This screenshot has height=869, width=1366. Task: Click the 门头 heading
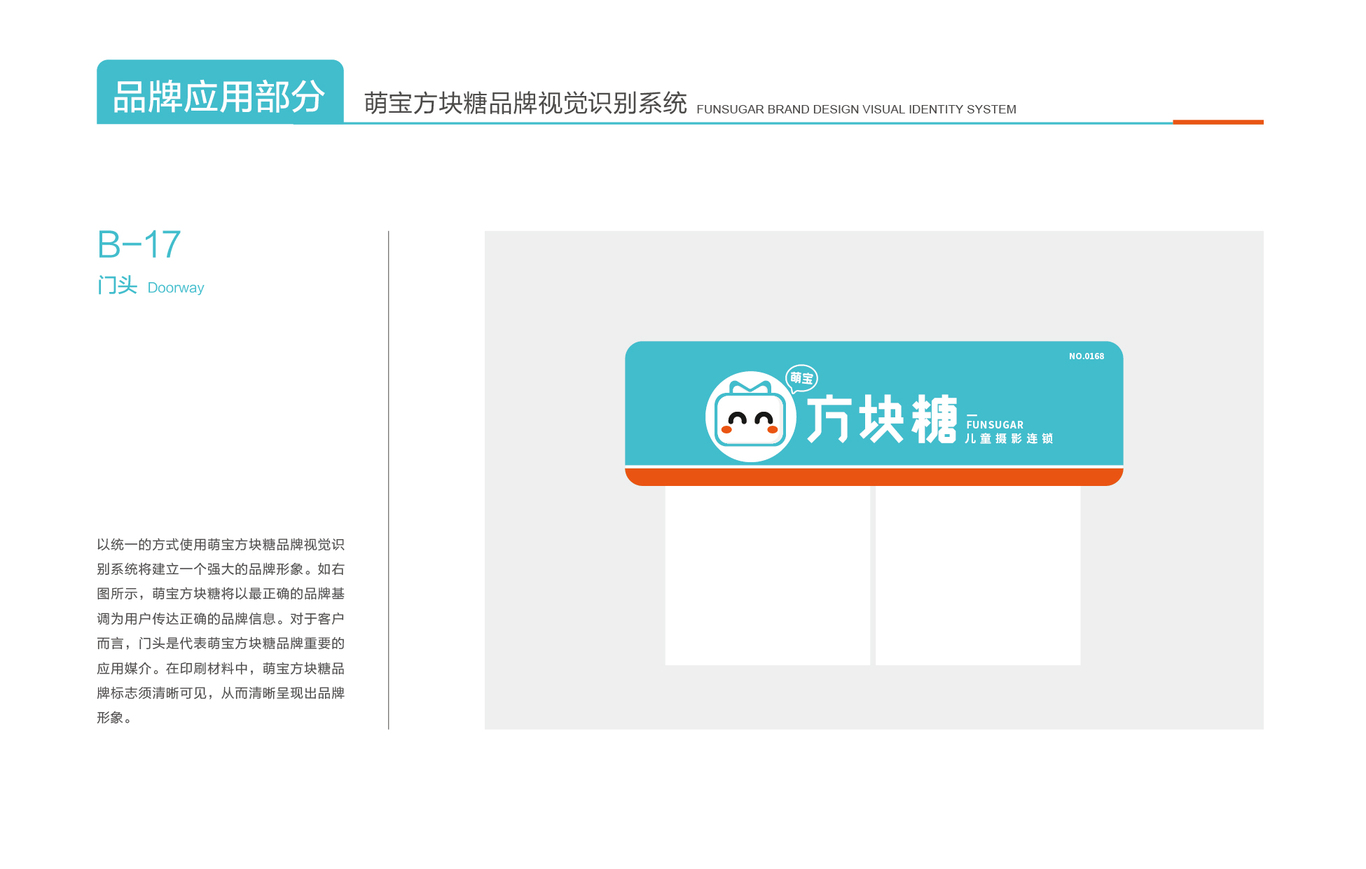tap(117, 285)
